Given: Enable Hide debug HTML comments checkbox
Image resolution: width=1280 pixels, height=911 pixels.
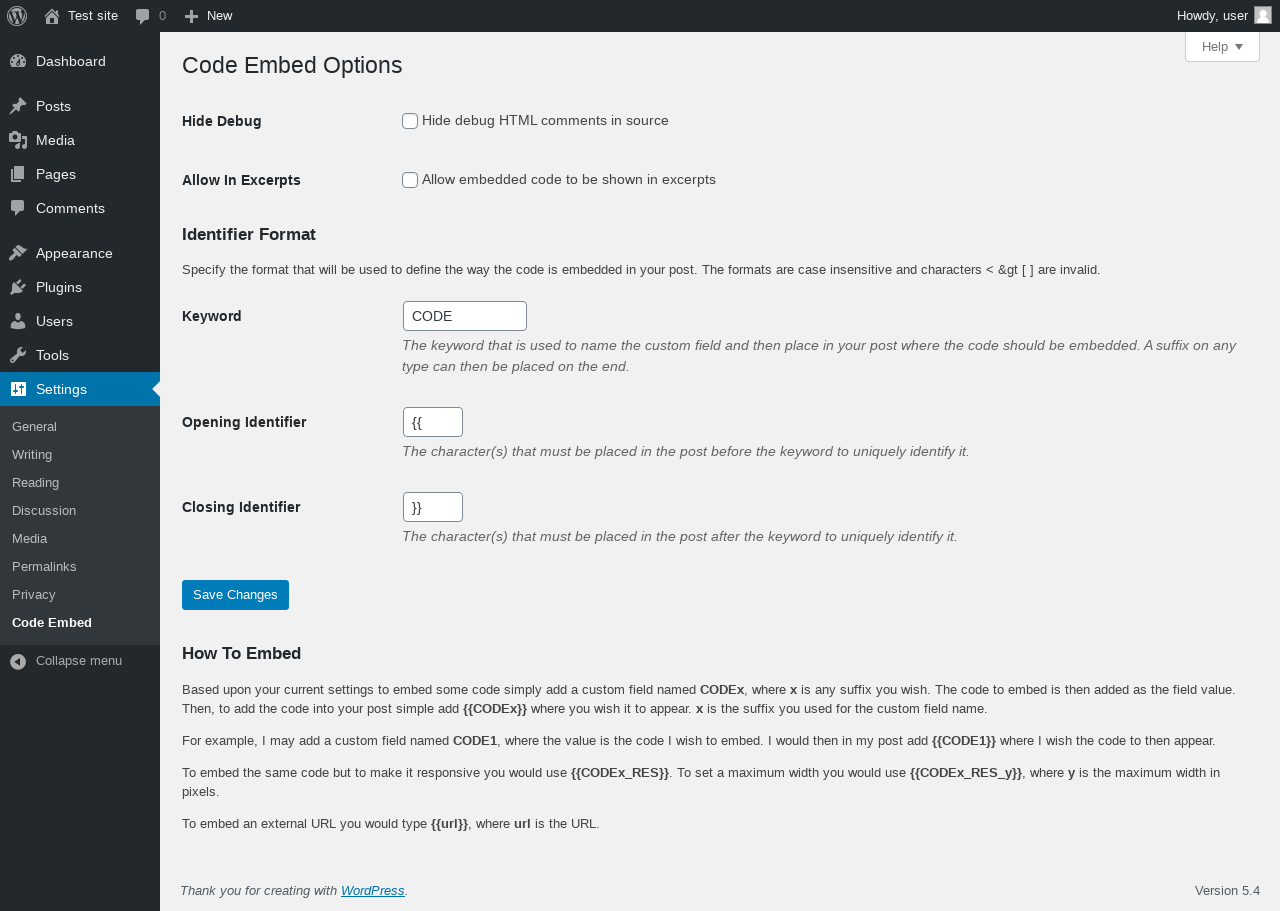Looking at the screenshot, I should (x=410, y=121).
